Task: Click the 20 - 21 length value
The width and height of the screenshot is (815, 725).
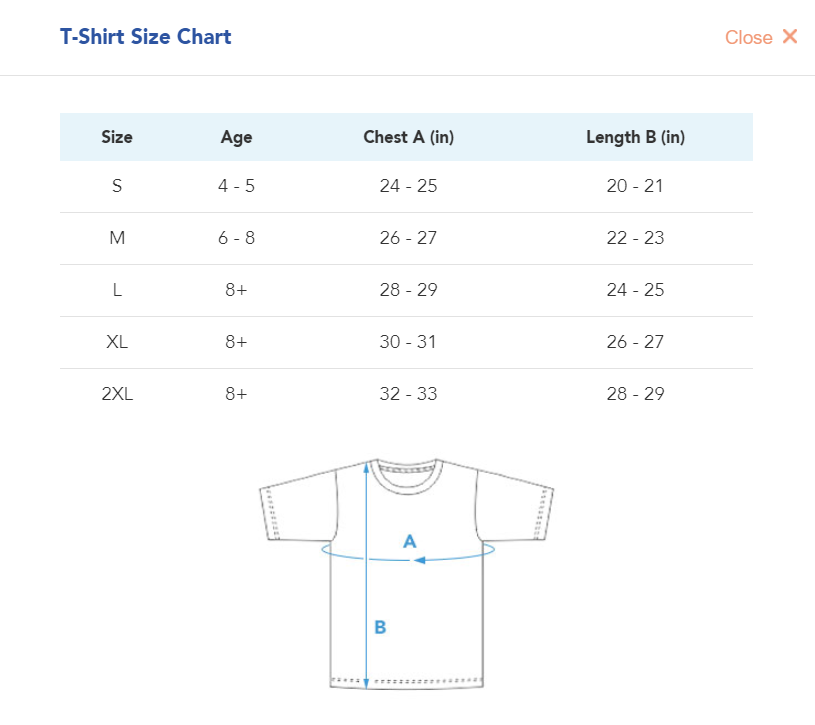Action: coord(635,186)
